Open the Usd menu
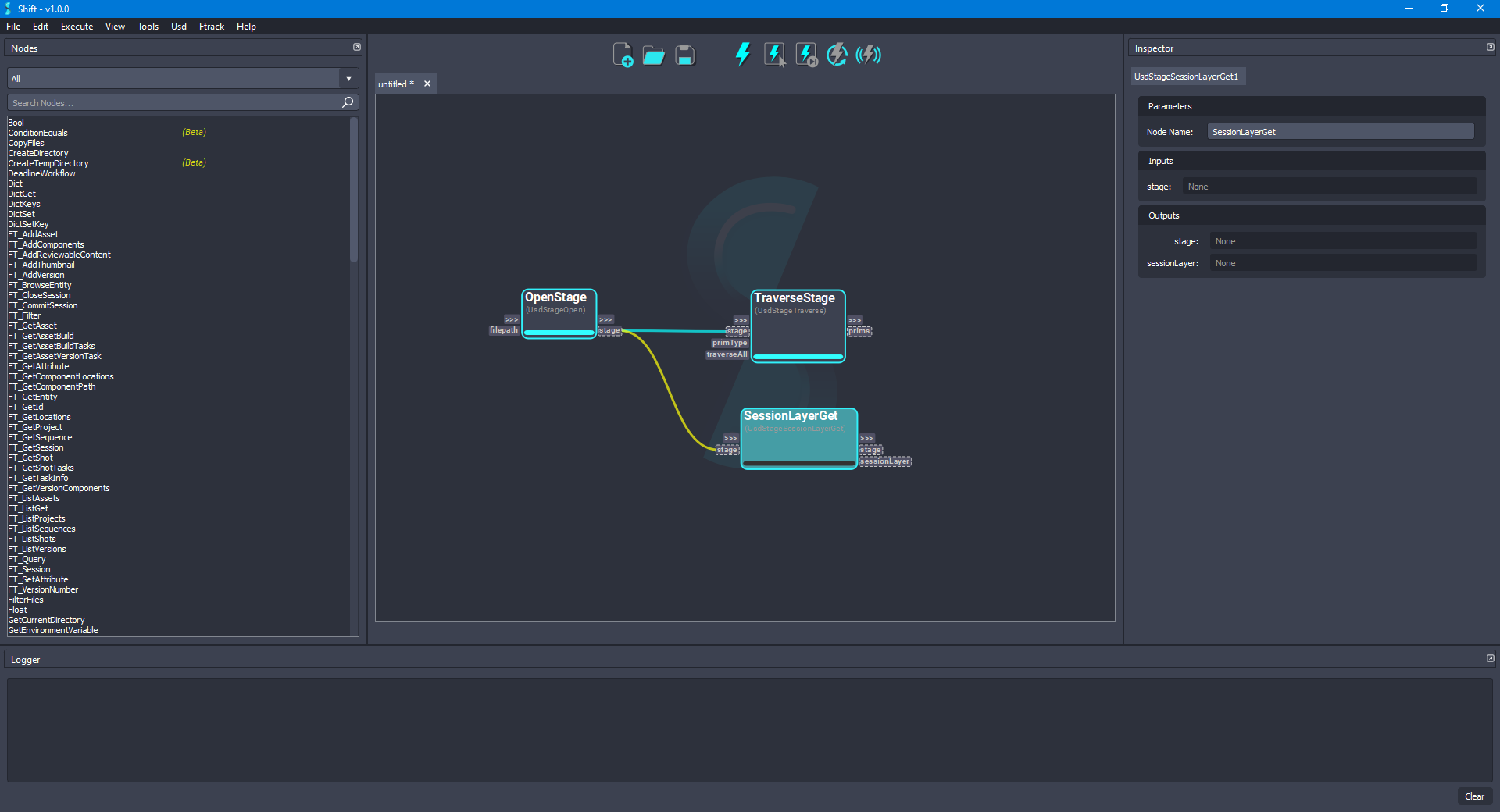The width and height of the screenshot is (1500, 812). point(178,26)
